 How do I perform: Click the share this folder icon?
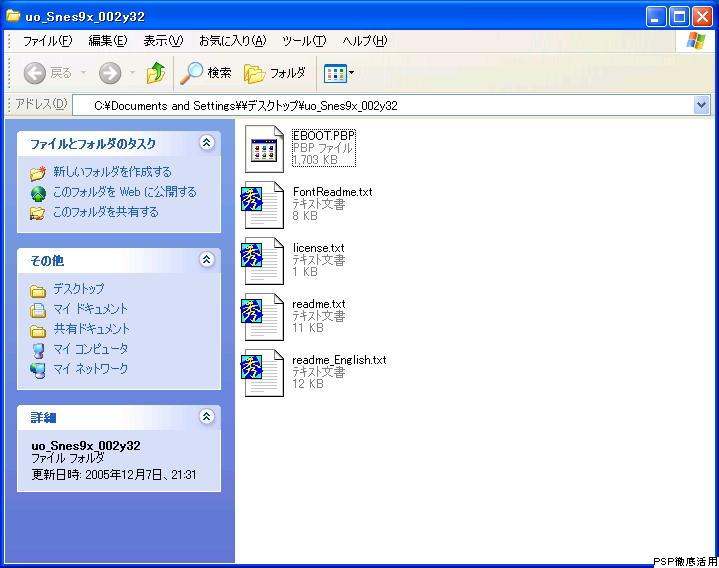(38, 213)
